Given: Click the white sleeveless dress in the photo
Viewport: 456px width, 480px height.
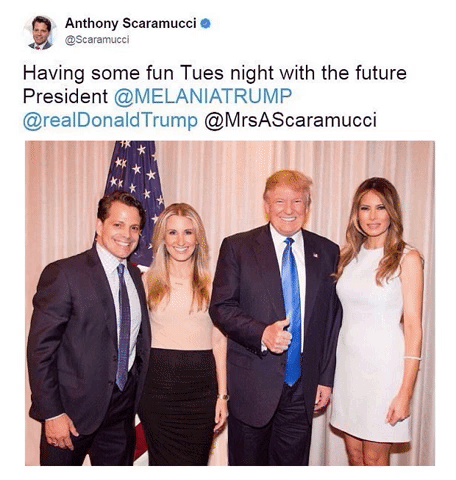Looking at the screenshot, I should coord(373,343).
